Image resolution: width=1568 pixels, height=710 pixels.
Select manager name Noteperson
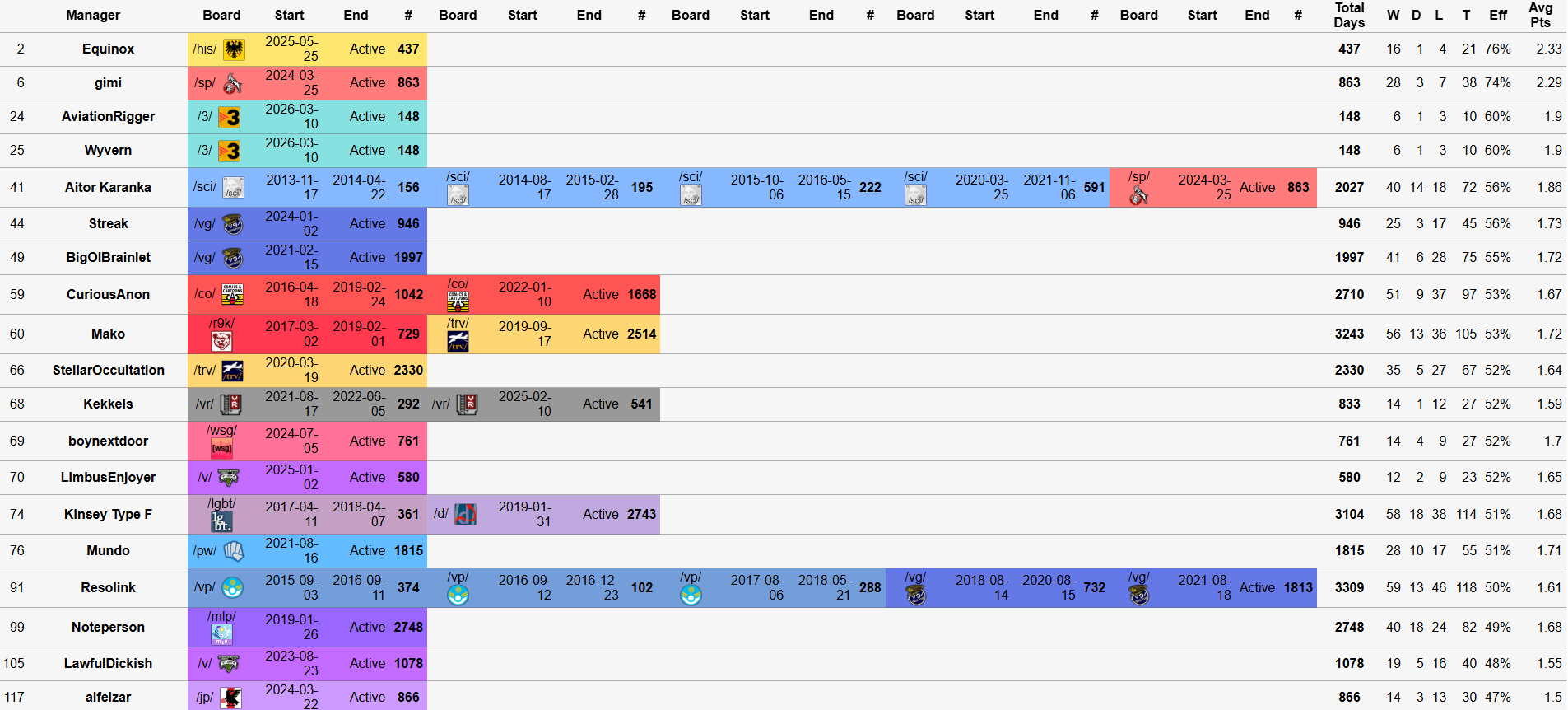tap(108, 628)
